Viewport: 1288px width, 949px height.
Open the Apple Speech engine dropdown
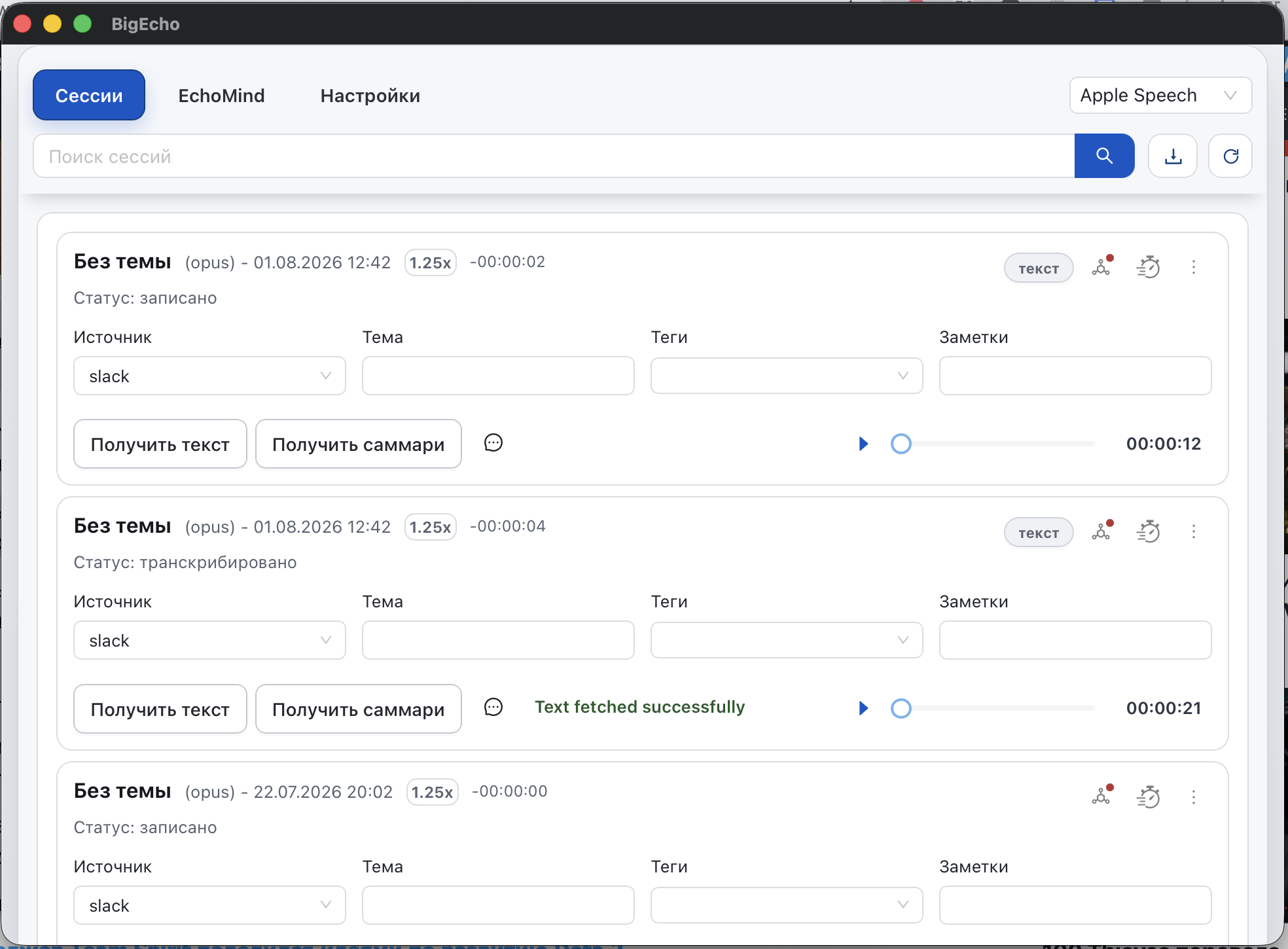click(x=1160, y=96)
